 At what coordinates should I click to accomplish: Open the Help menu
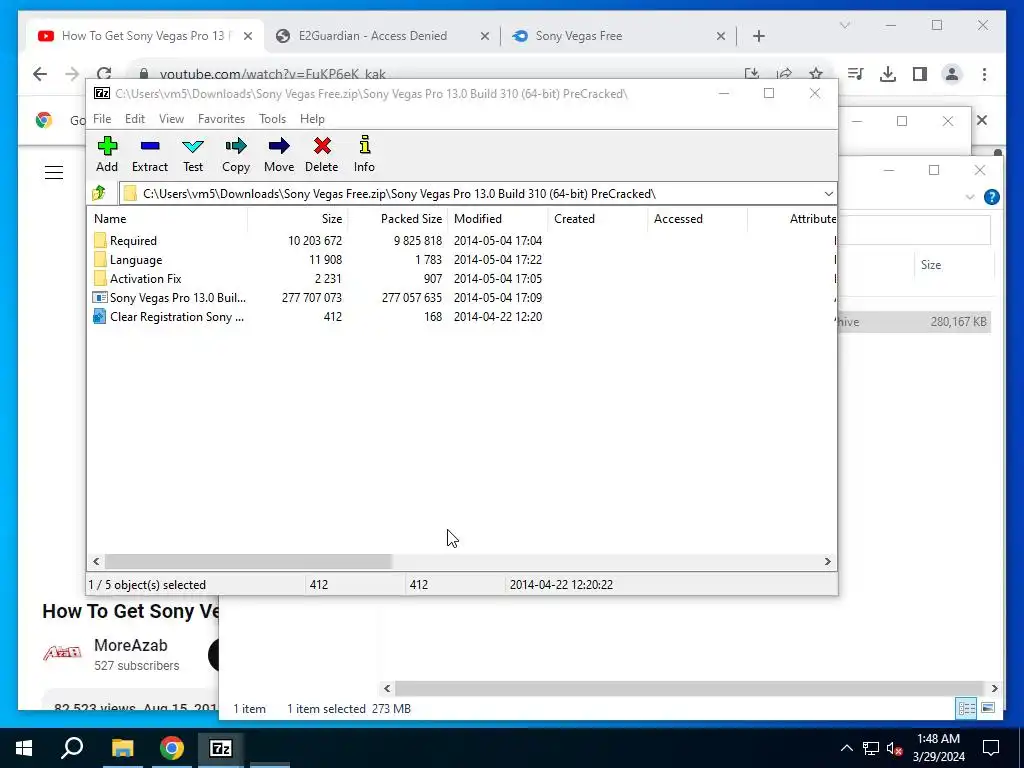tap(312, 119)
